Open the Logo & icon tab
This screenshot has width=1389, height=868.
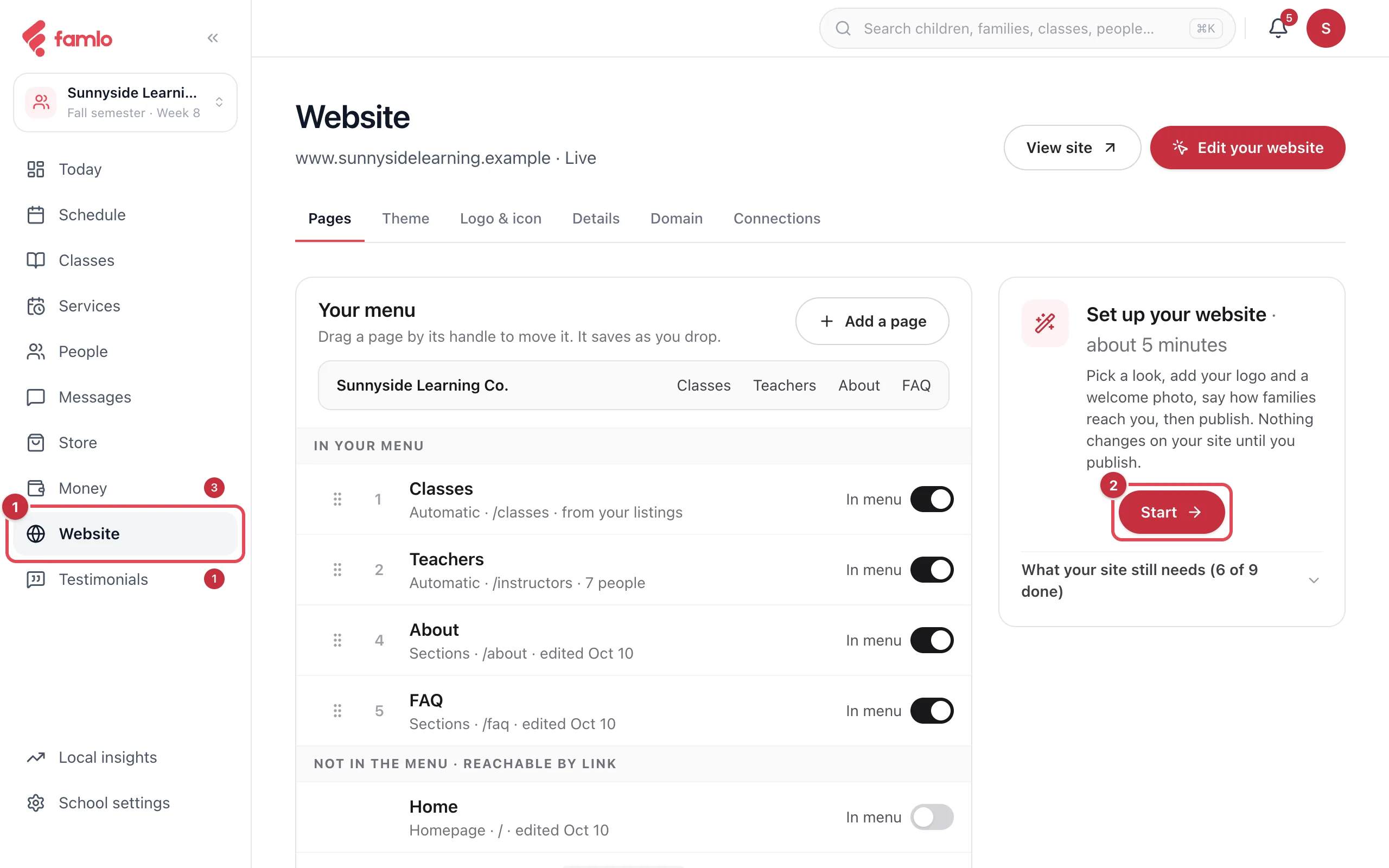[x=500, y=219]
